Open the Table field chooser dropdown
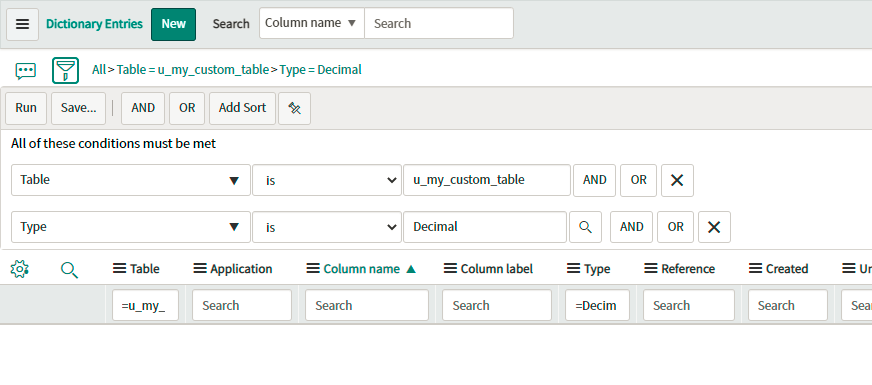The height and width of the screenshot is (385, 872). tap(131, 180)
